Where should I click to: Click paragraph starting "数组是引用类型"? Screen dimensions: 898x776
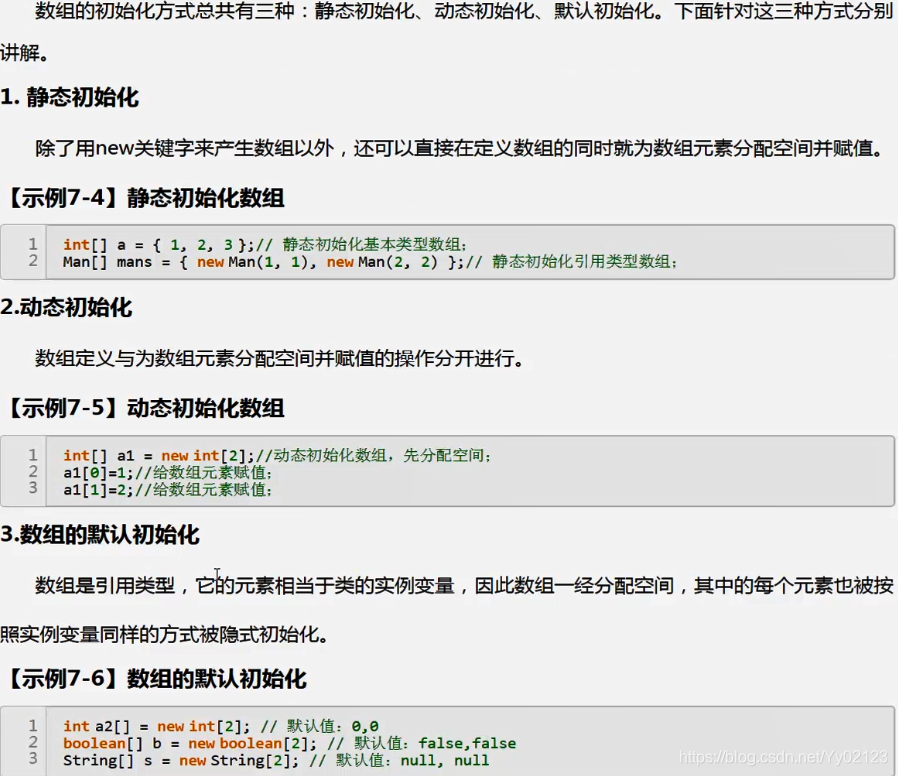point(447,610)
